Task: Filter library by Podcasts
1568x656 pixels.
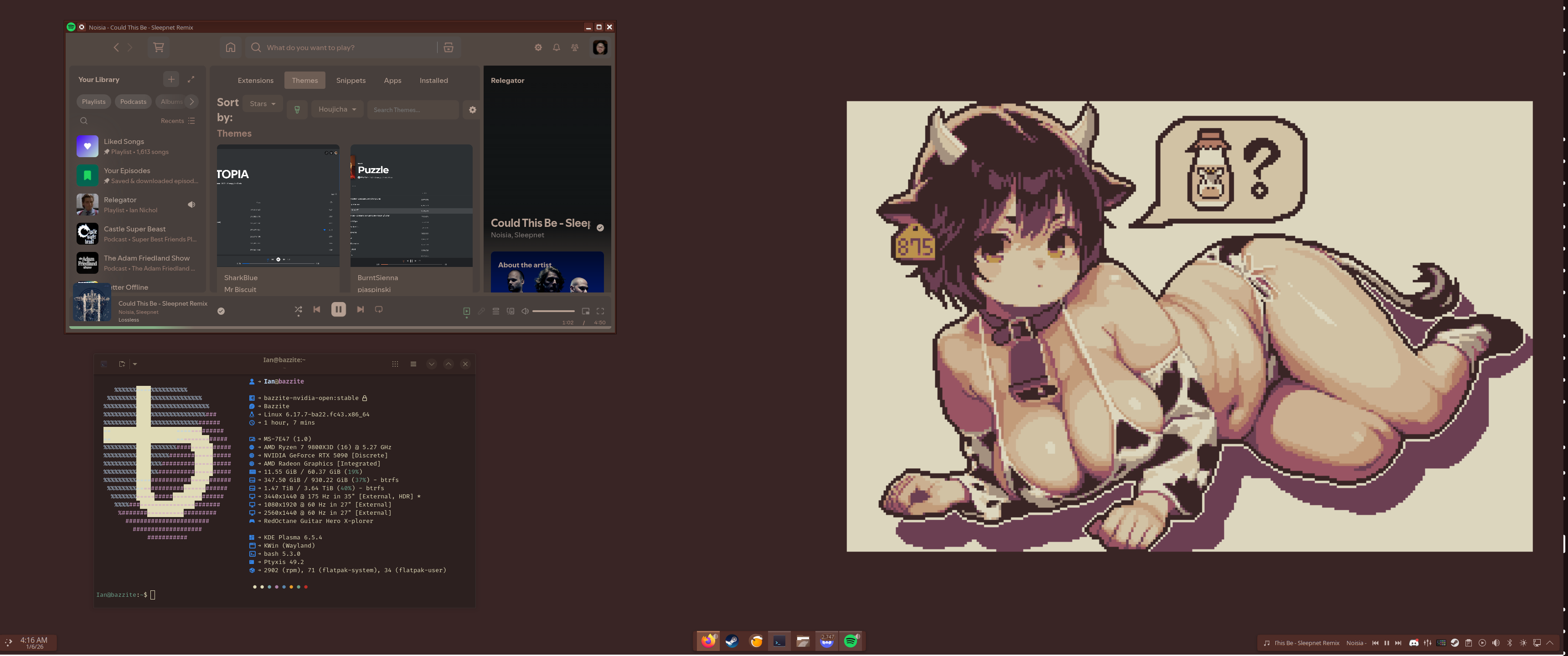Action: pos(133,102)
